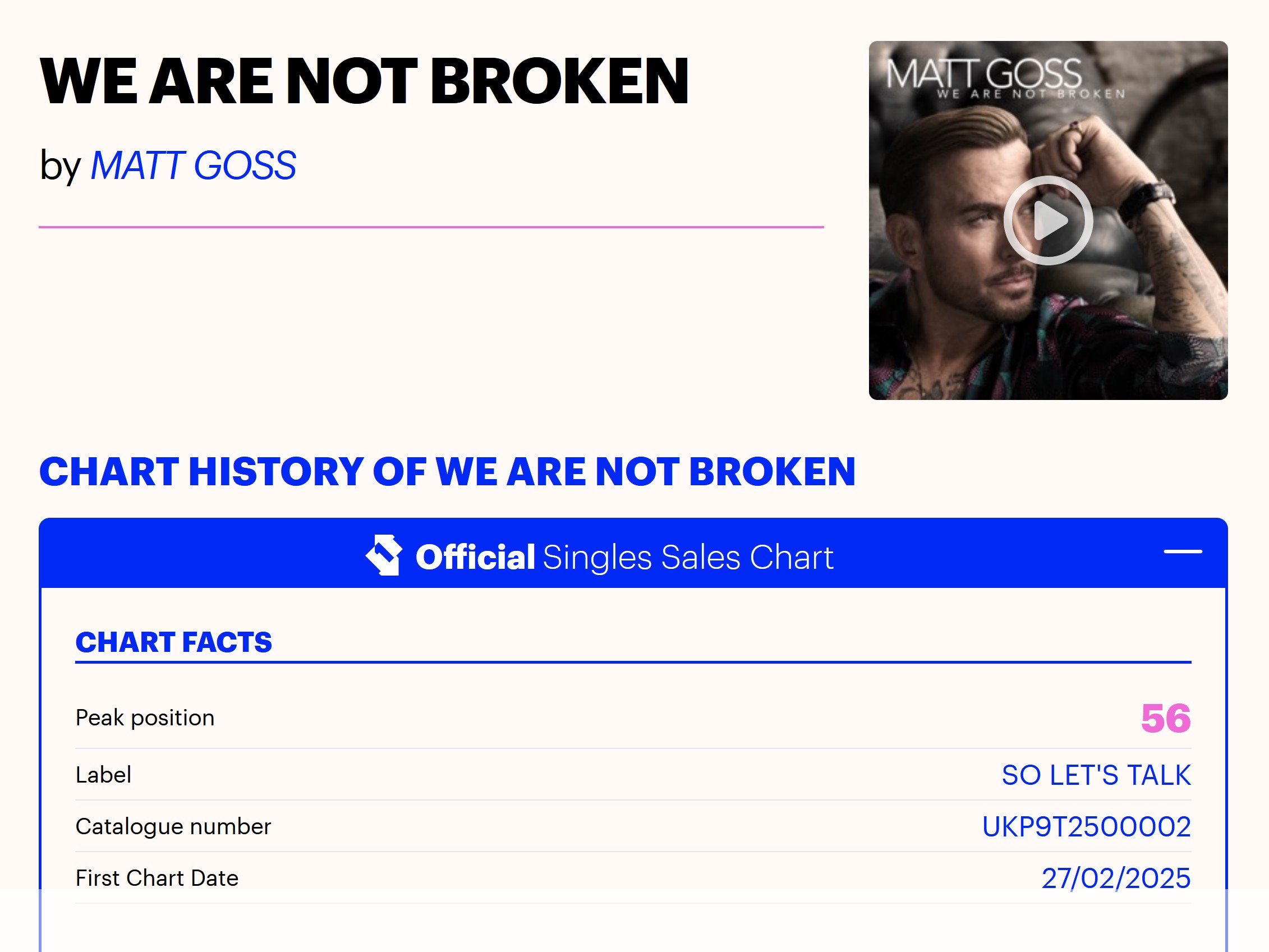
Task: Click the Chart History of We Are Not Broken heading
Action: tap(447, 472)
